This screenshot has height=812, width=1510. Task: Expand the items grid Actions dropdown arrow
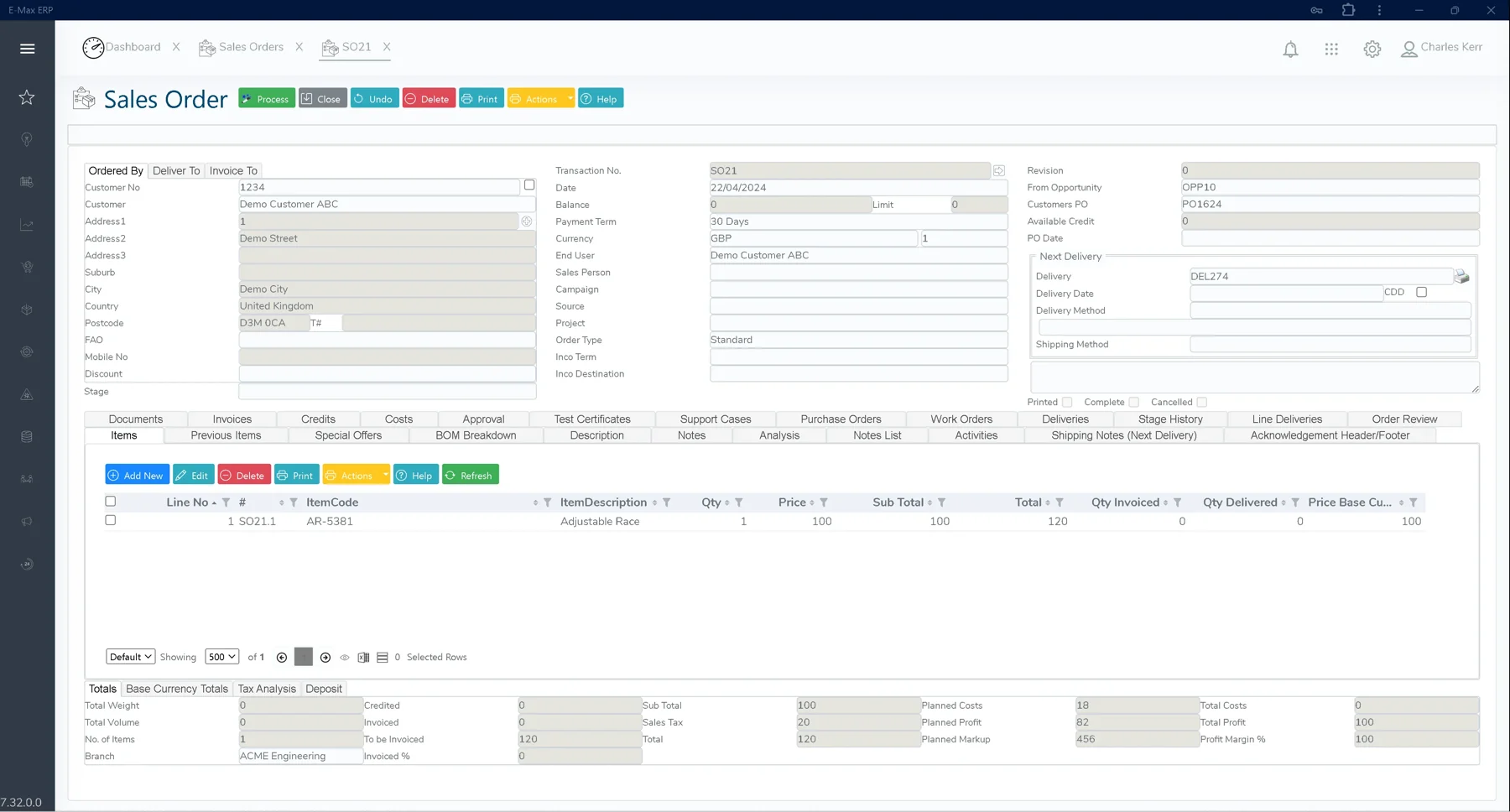pyautogui.click(x=385, y=475)
